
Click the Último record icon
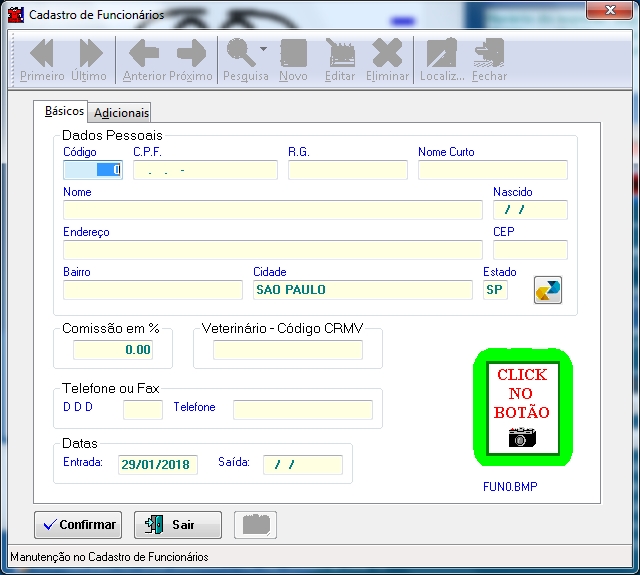click(x=90, y=53)
